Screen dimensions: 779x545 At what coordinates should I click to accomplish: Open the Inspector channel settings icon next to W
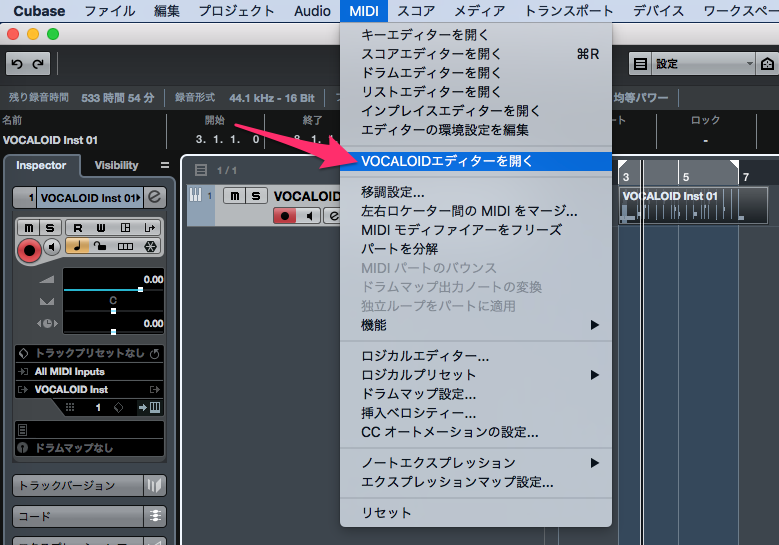[125, 228]
